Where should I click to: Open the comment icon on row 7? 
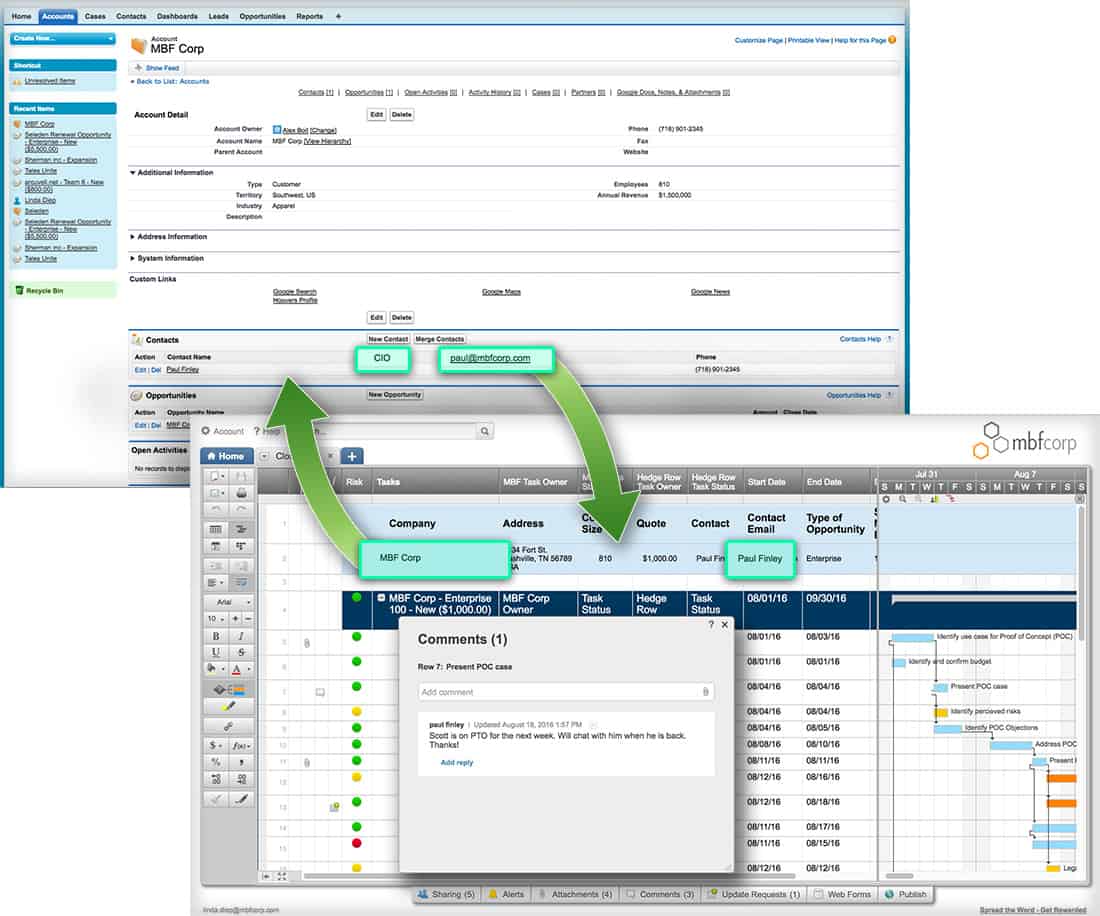click(320, 692)
